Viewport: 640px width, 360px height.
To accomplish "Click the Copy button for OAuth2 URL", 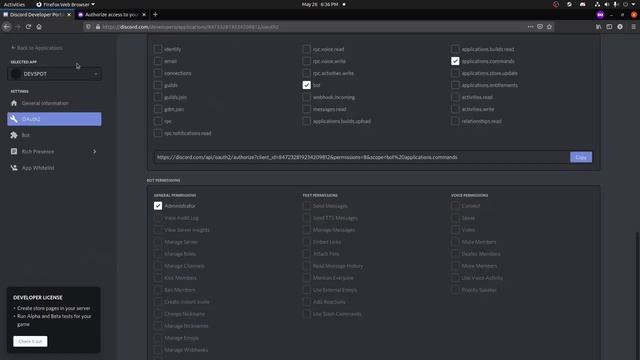I will coord(581,157).
